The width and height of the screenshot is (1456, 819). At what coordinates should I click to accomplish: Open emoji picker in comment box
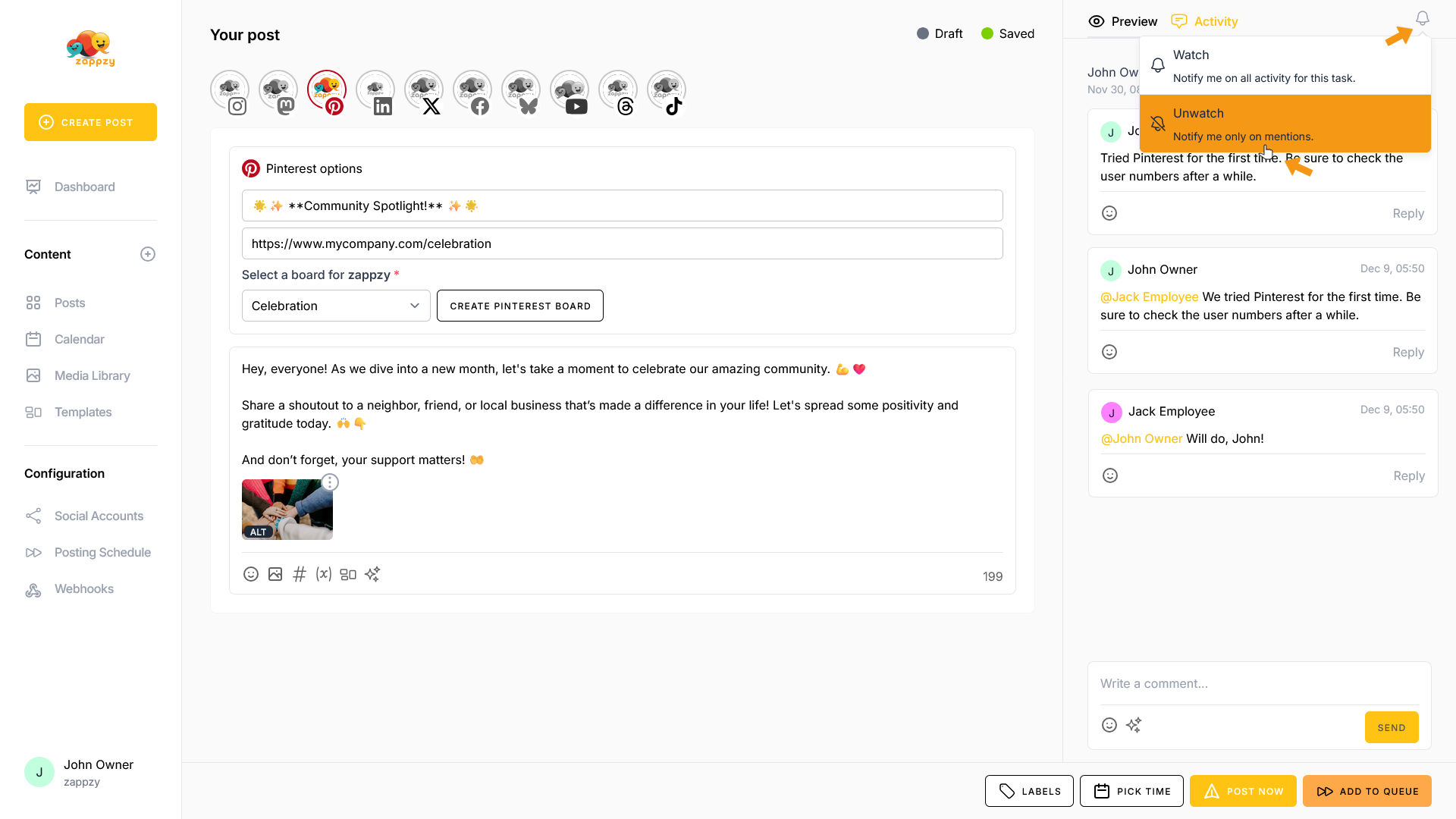(1109, 726)
